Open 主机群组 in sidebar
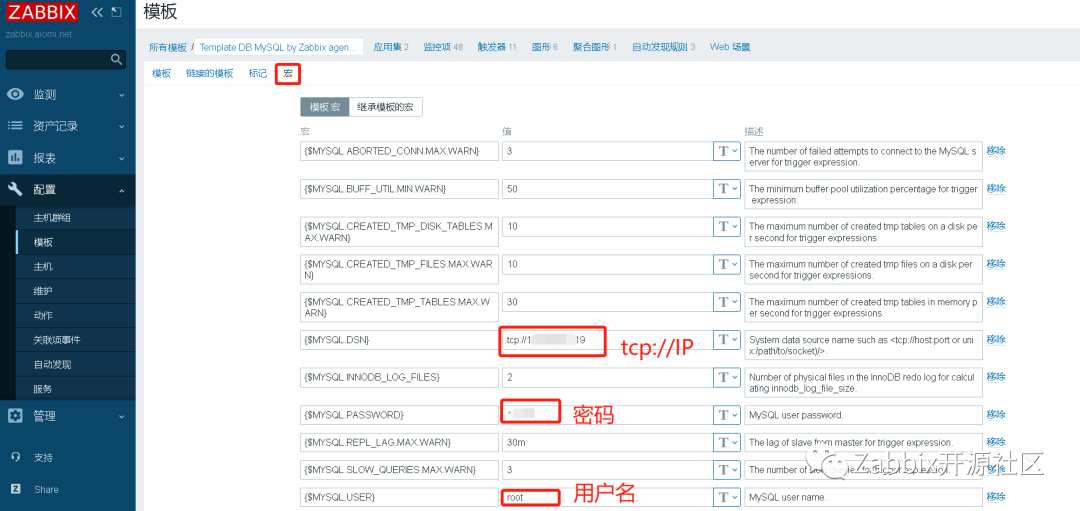The image size is (1080, 511). pyautogui.click(x=52, y=218)
